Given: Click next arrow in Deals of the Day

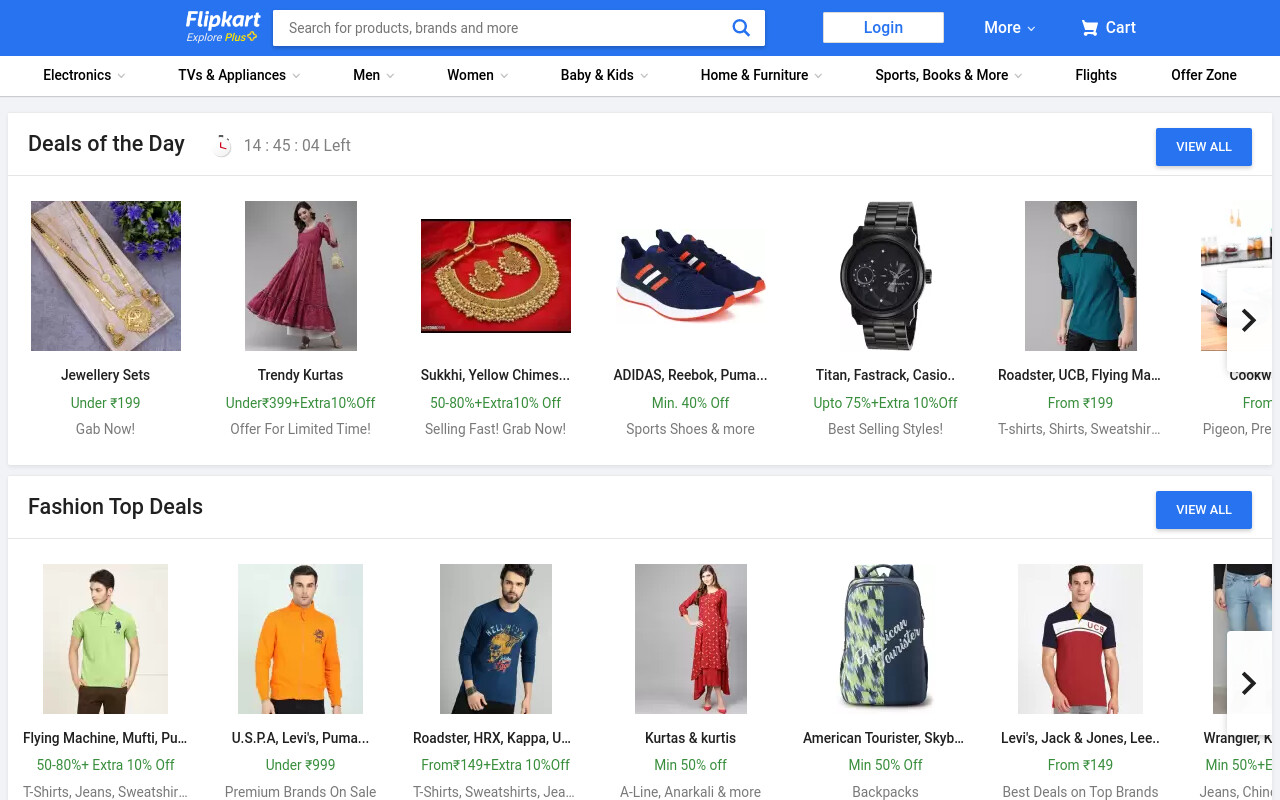Looking at the screenshot, I should tap(1248, 320).
